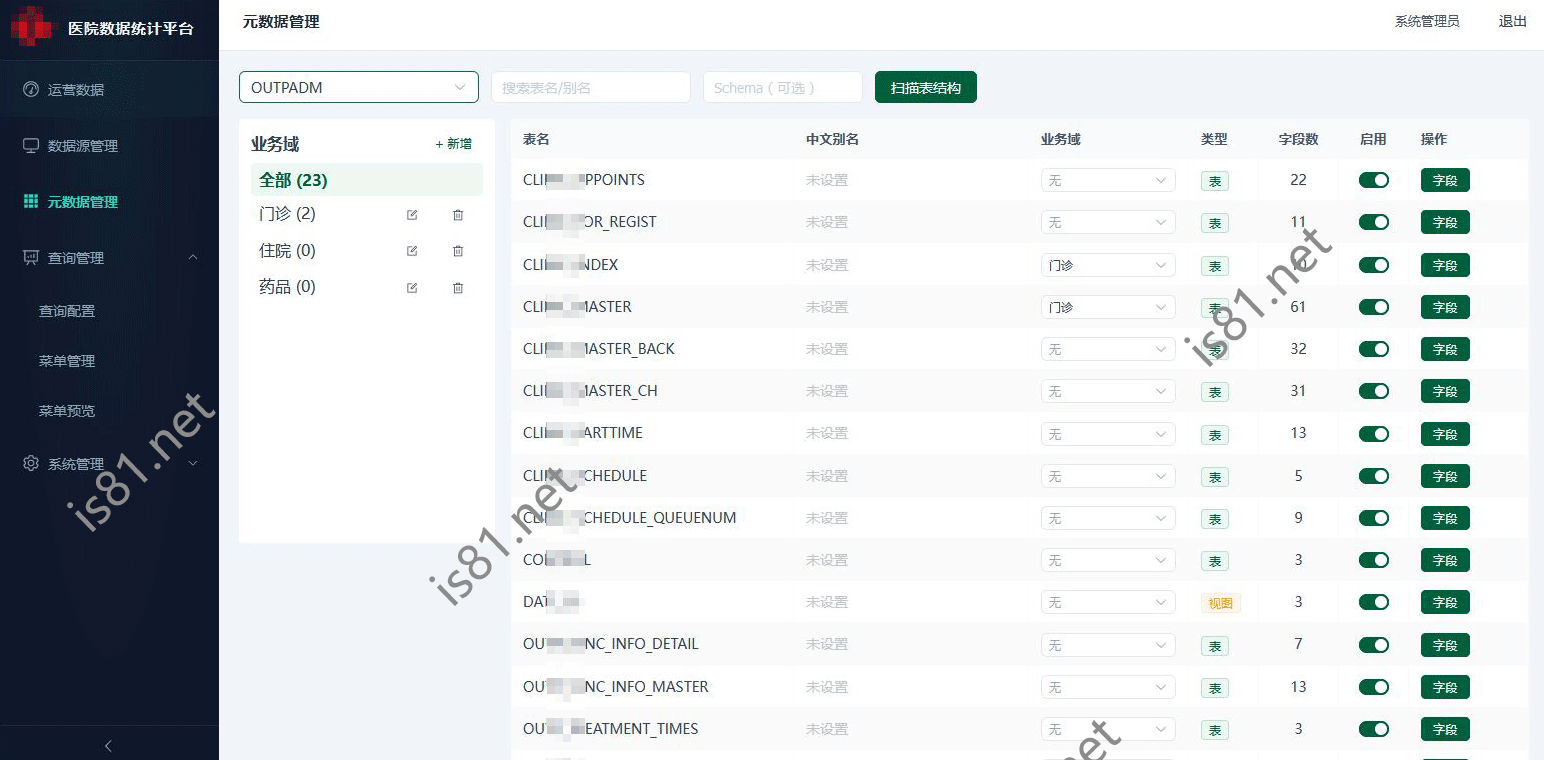Focus the 搜索表名/别名 search field

pos(591,87)
